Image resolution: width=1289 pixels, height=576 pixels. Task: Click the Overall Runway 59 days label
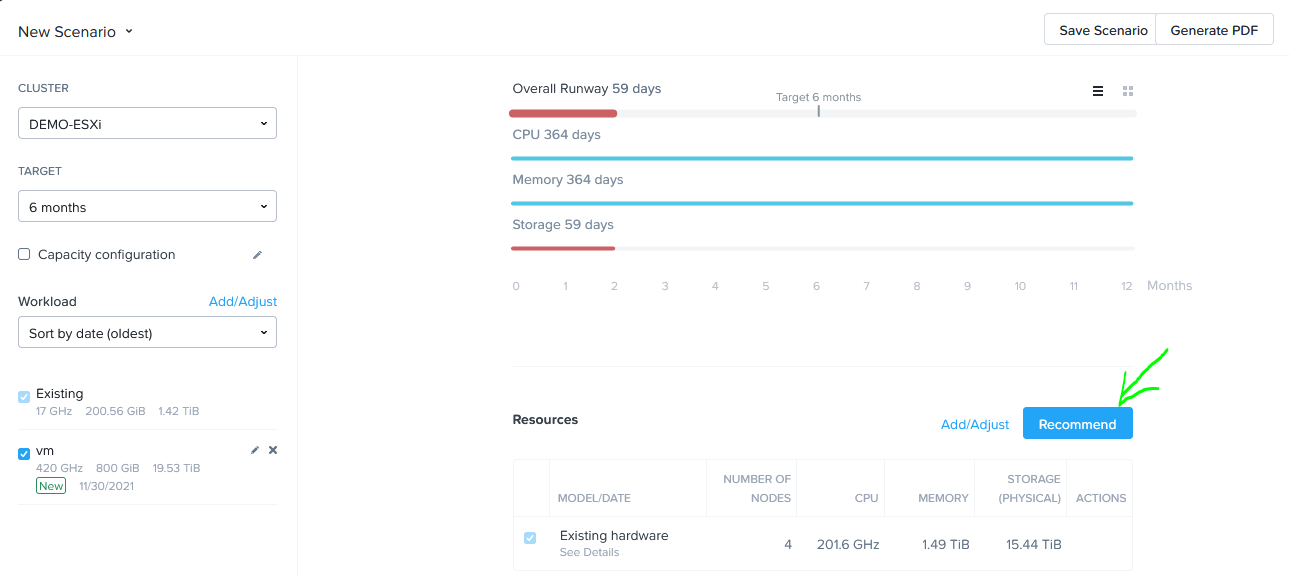587,88
